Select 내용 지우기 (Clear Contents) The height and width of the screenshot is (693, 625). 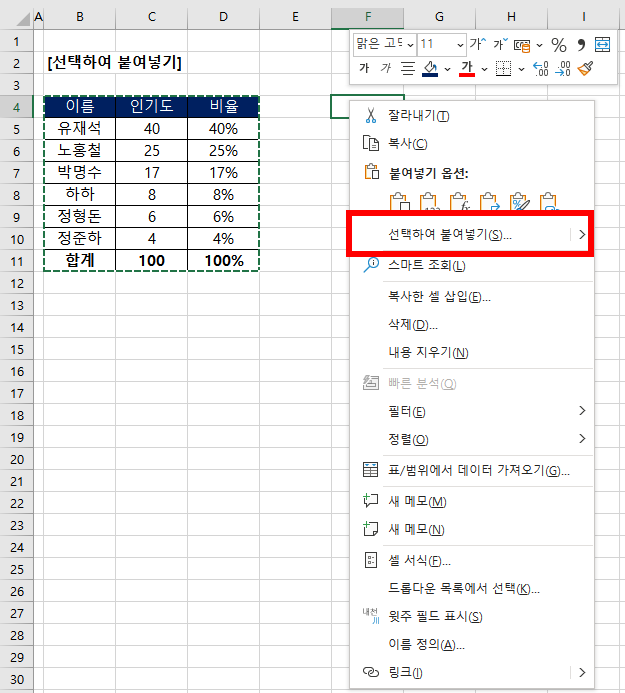pos(472,352)
